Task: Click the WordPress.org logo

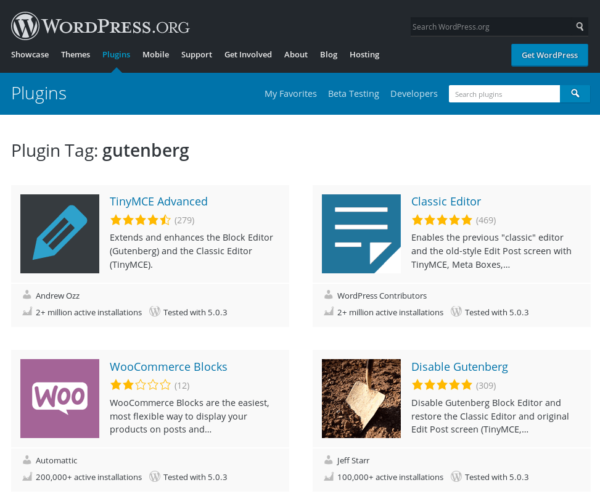Action: point(100,26)
